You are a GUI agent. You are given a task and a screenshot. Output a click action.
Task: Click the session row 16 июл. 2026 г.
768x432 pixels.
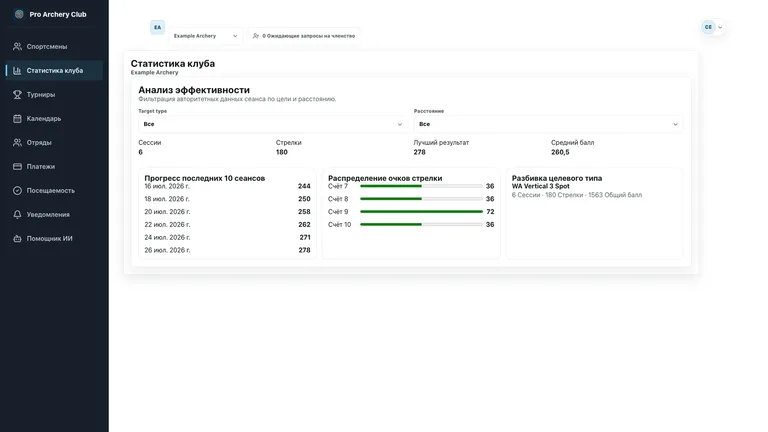click(x=227, y=186)
